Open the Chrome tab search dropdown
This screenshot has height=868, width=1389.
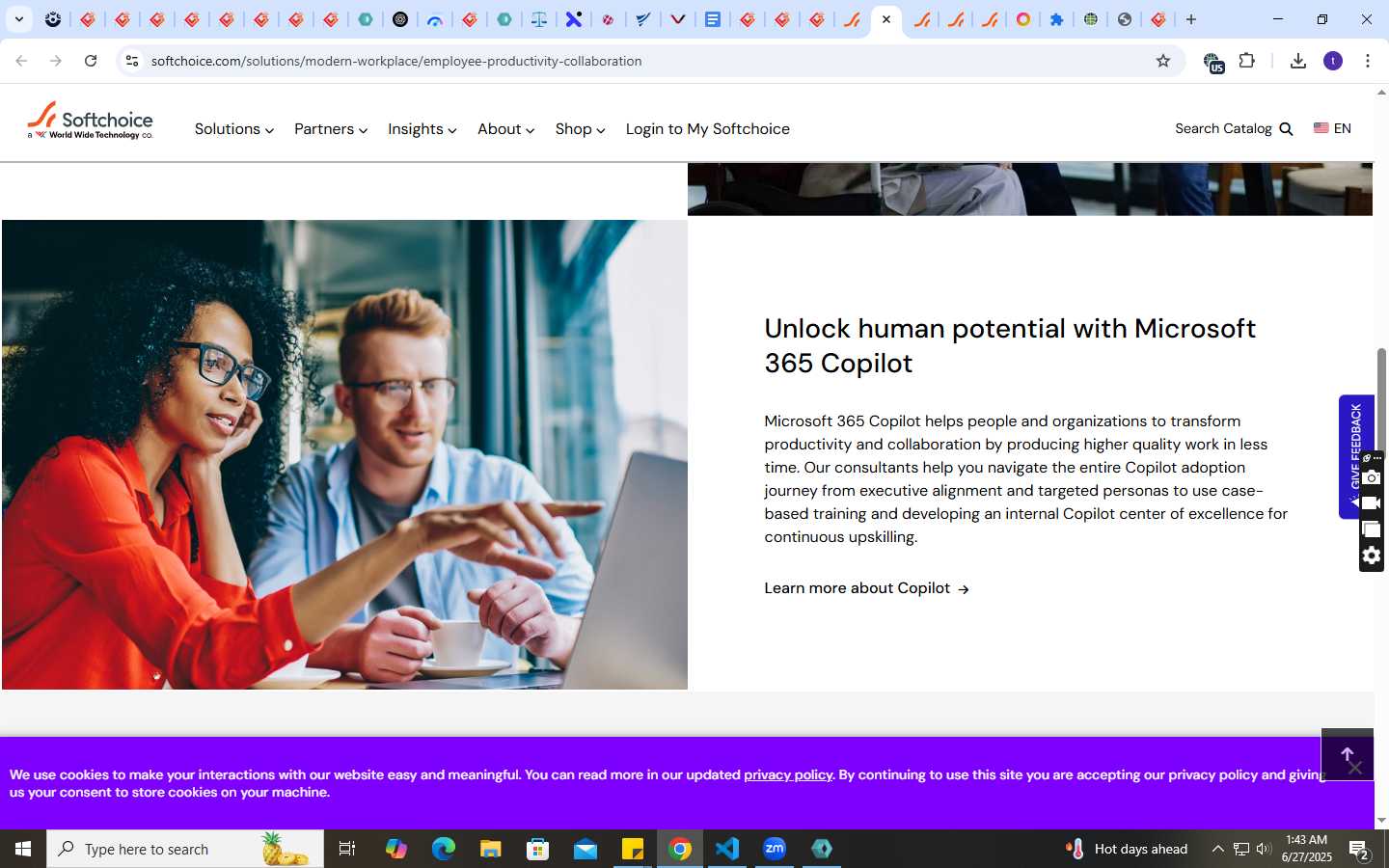[x=18, y=19]
